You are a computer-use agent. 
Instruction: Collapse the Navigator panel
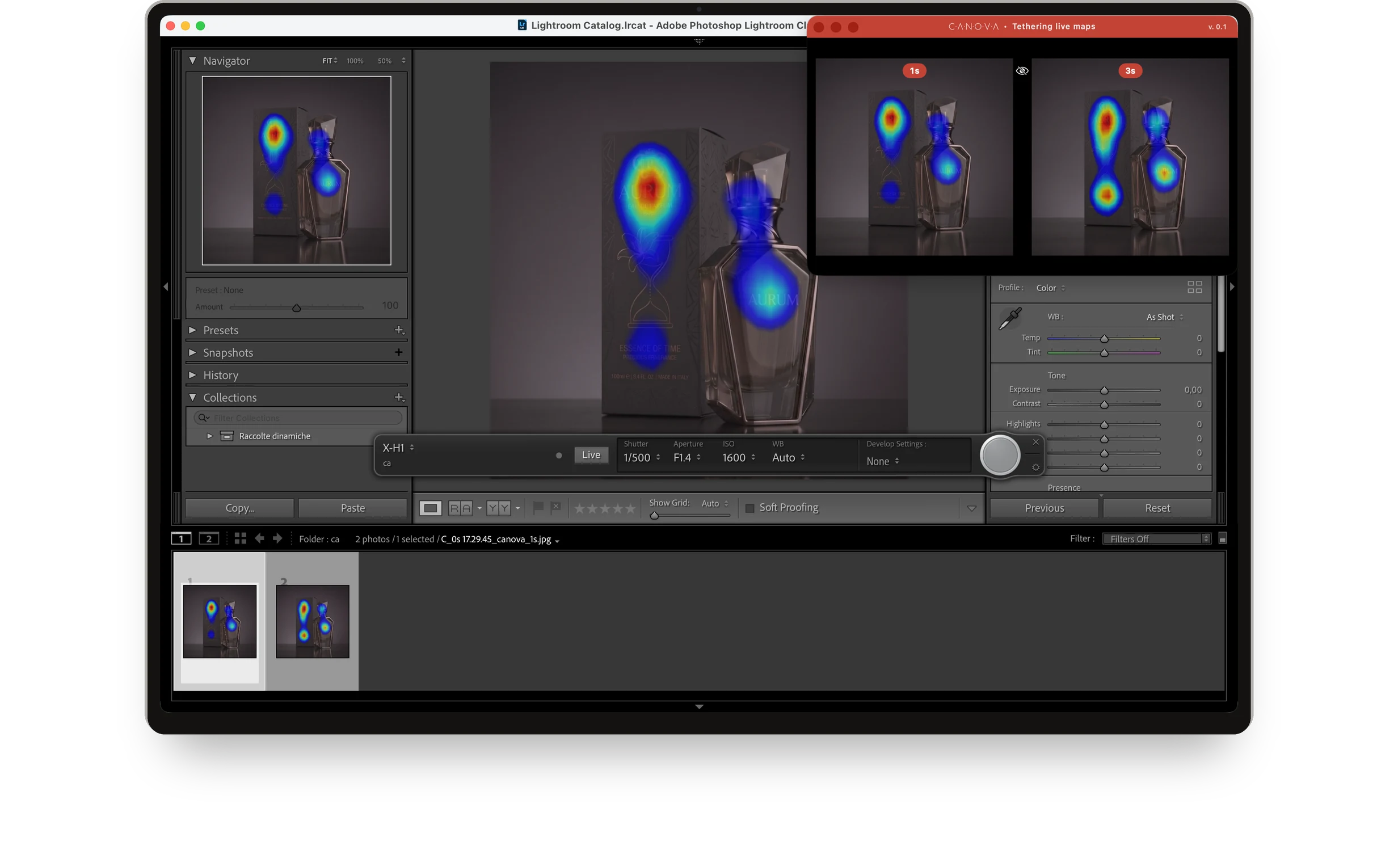[x=192, y=60]
